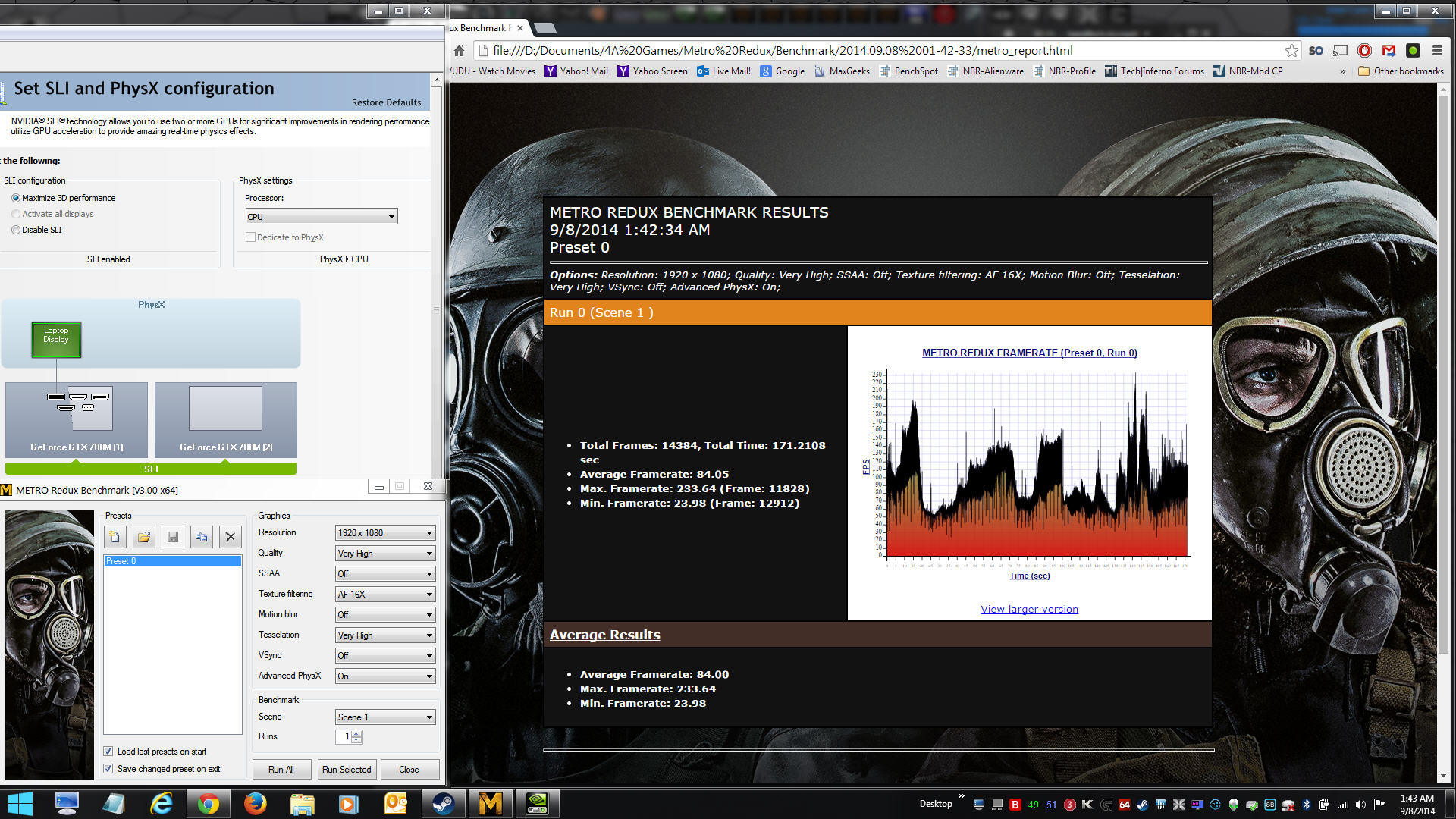Select Activate all displays option
This screenshot has height=819, width=1456.
[x=16, y=214]
